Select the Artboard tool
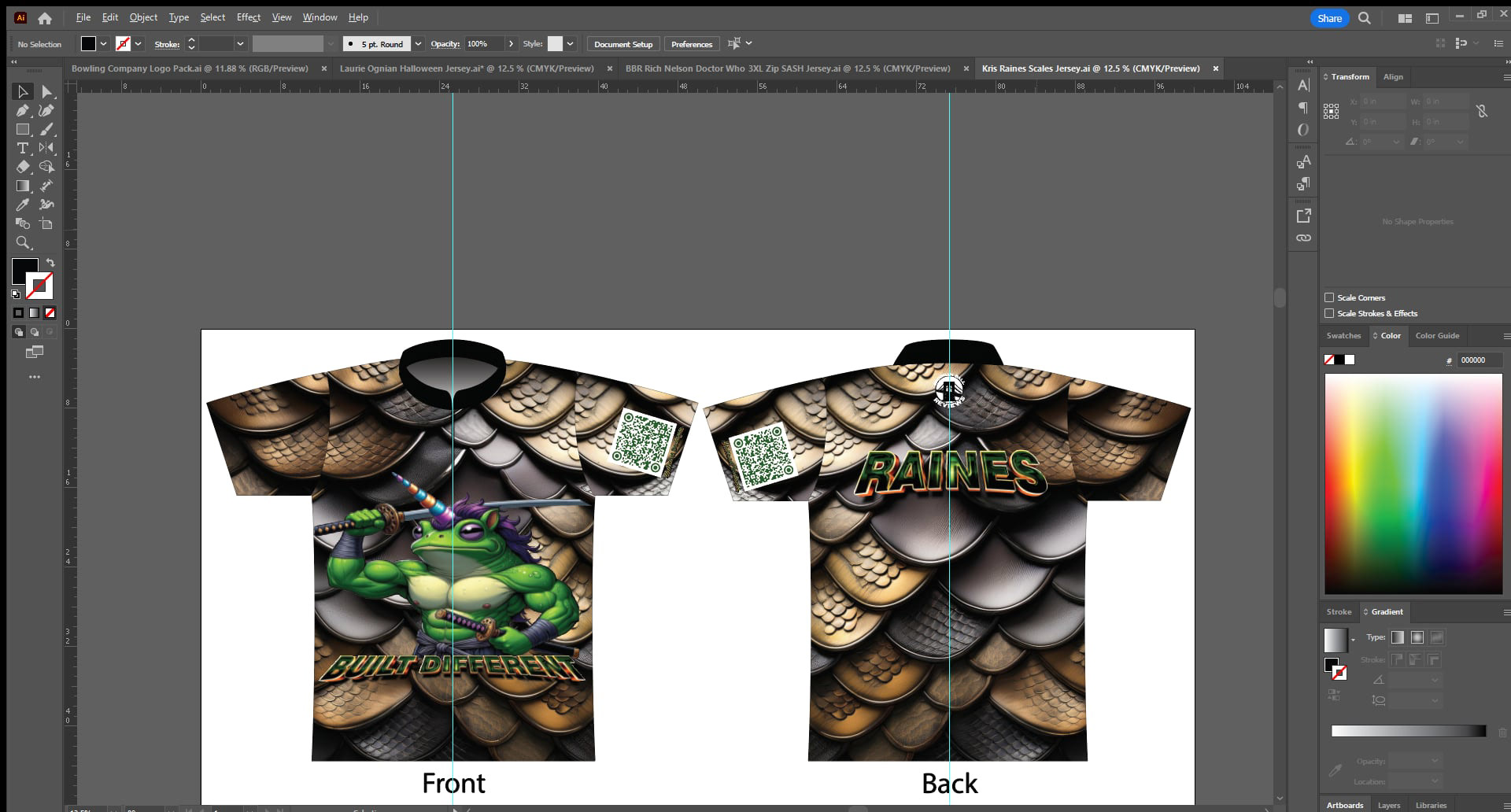The width and height of the screenshot is (1511, 812). [x=47, y=223]
